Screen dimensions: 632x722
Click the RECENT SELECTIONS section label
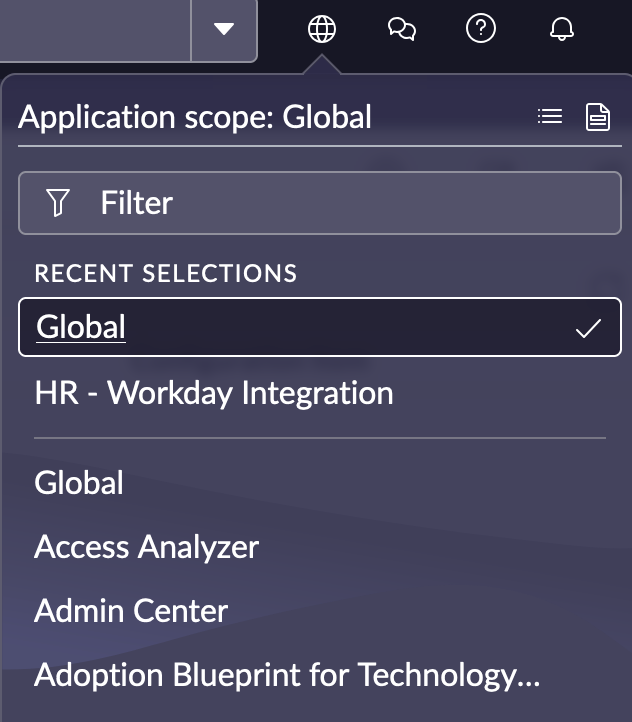coord(166,273)
